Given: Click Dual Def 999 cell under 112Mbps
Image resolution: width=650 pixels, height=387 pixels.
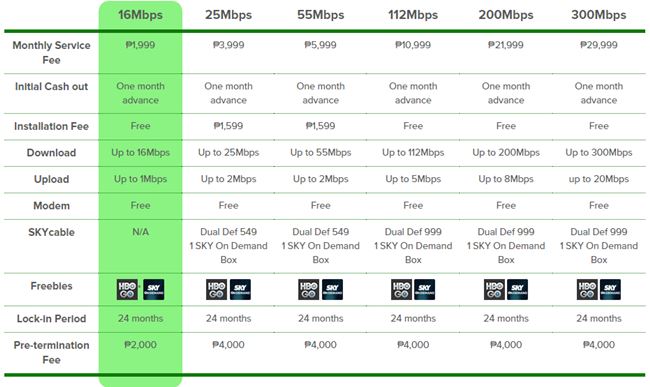Looking at the screenshot, I should click(413, 246).
